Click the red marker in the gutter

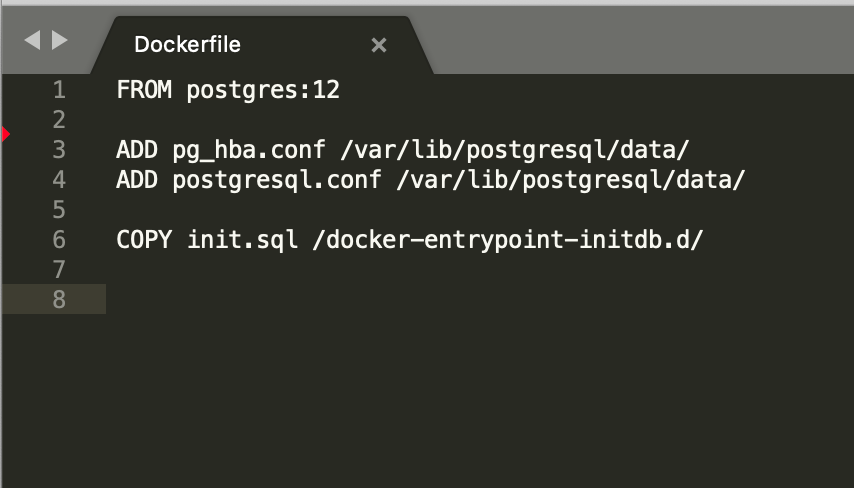pyautogui.click(x=5, y=134)
